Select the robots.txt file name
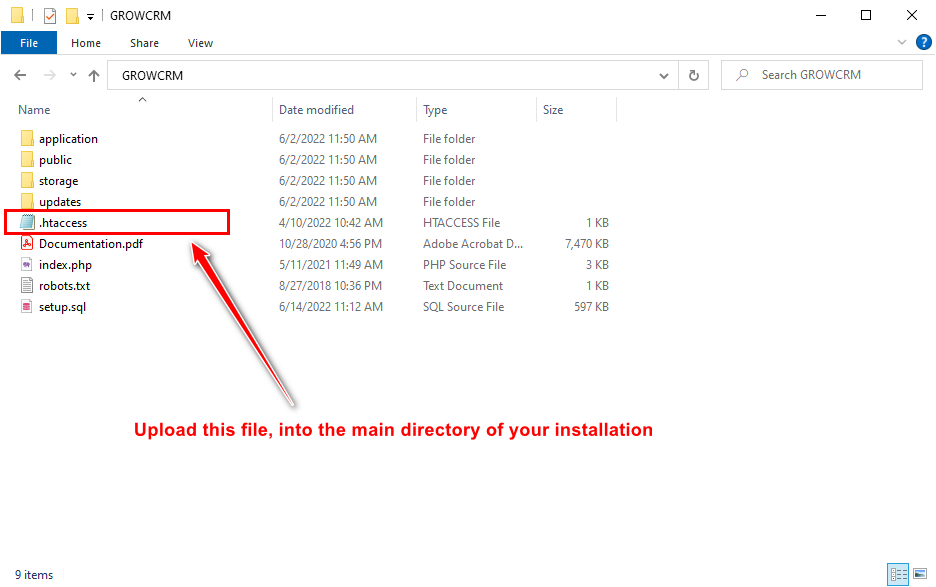 click(64, 286)
